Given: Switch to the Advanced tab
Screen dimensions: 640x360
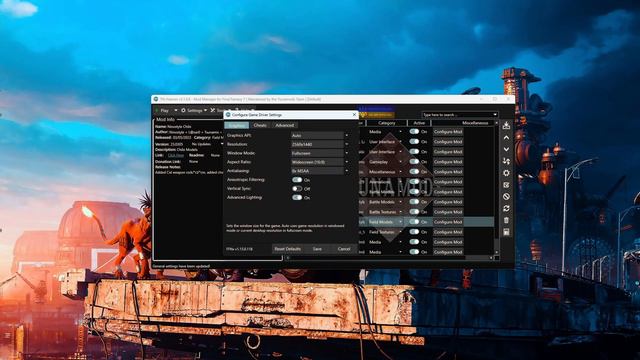Looking at the screenshot, I should [284, 125].
